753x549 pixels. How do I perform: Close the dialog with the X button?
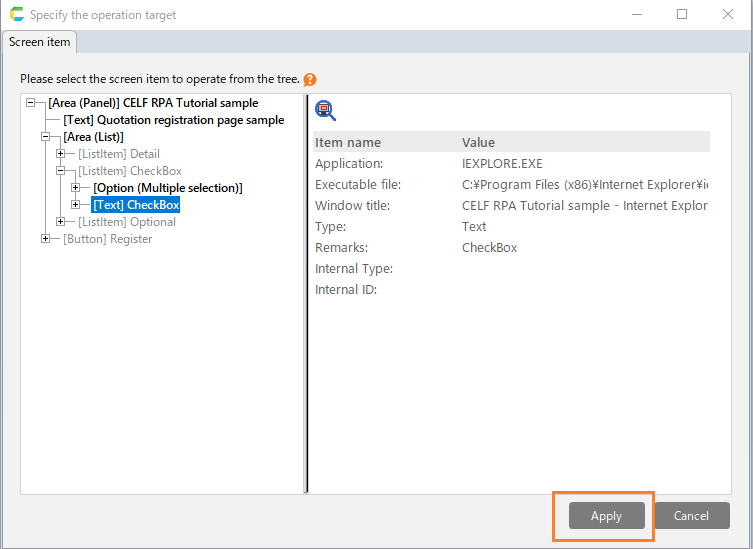[727, 15]
